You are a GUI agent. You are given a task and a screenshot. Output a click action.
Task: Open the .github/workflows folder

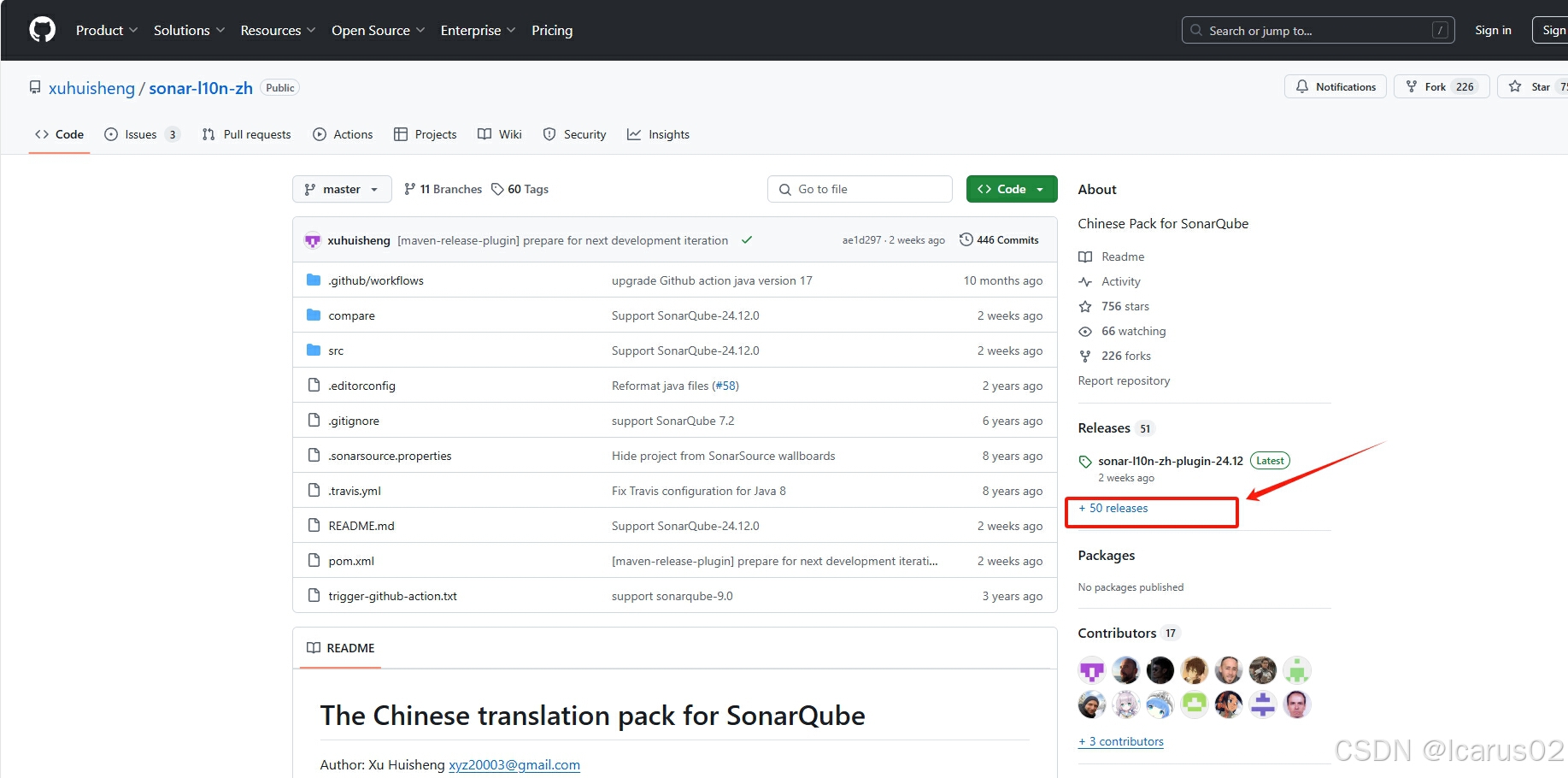[376, 280]
